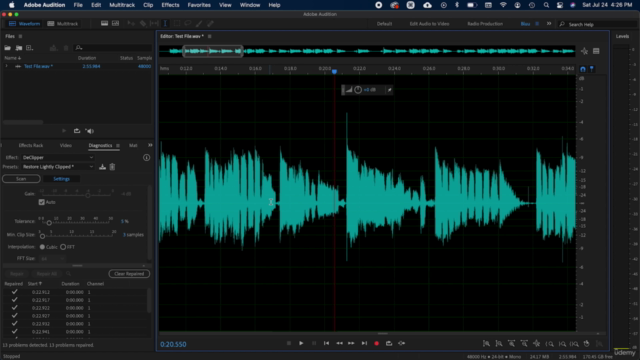The height and width of the screenshot is (360, 640).
Task: Show the Spectral Frequency Display
Action: pos(104,24)
